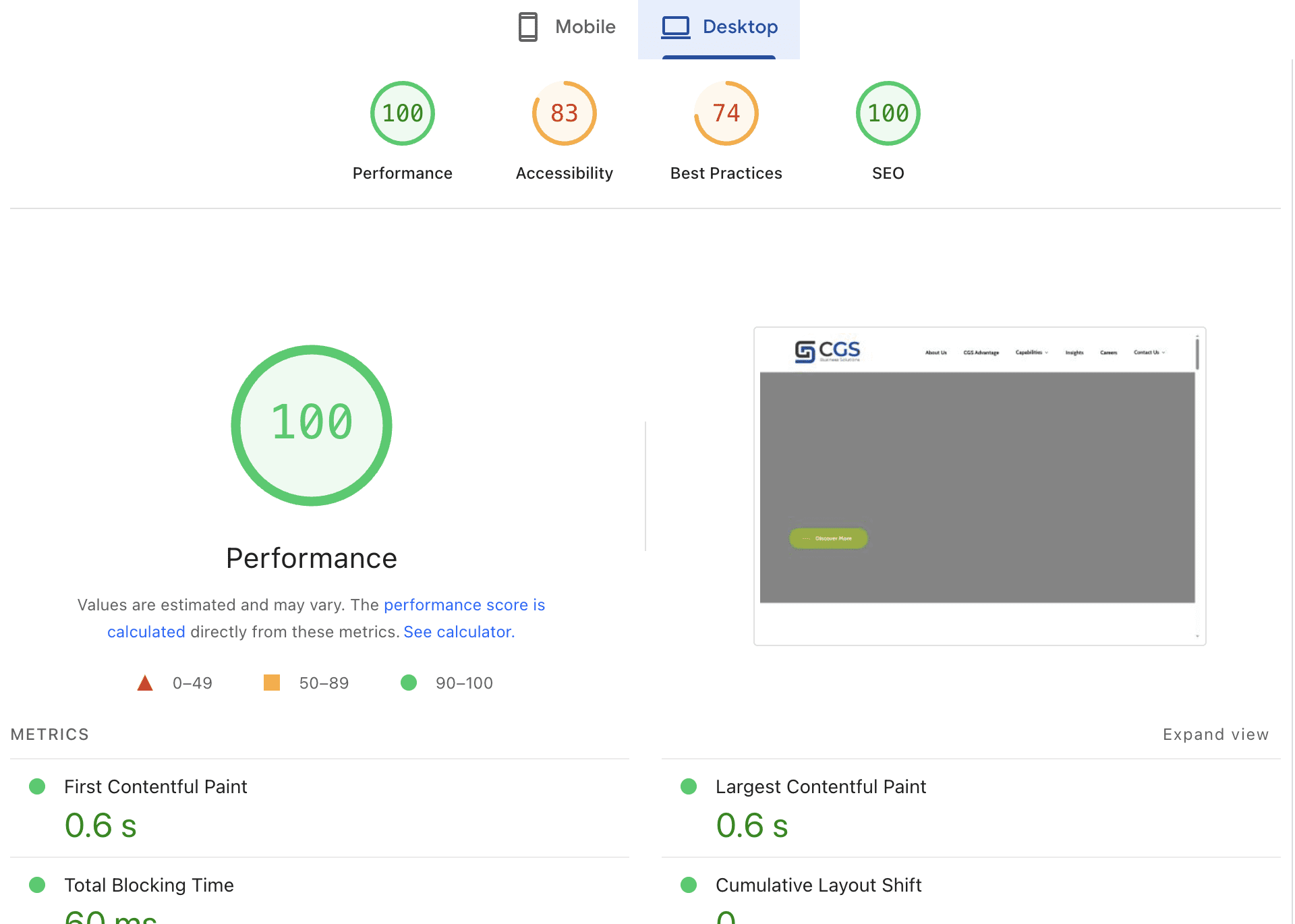Viewport: 1295px width, 924px height.
Task: Click the SEO score gauge 100
Action: coord(888,113)
